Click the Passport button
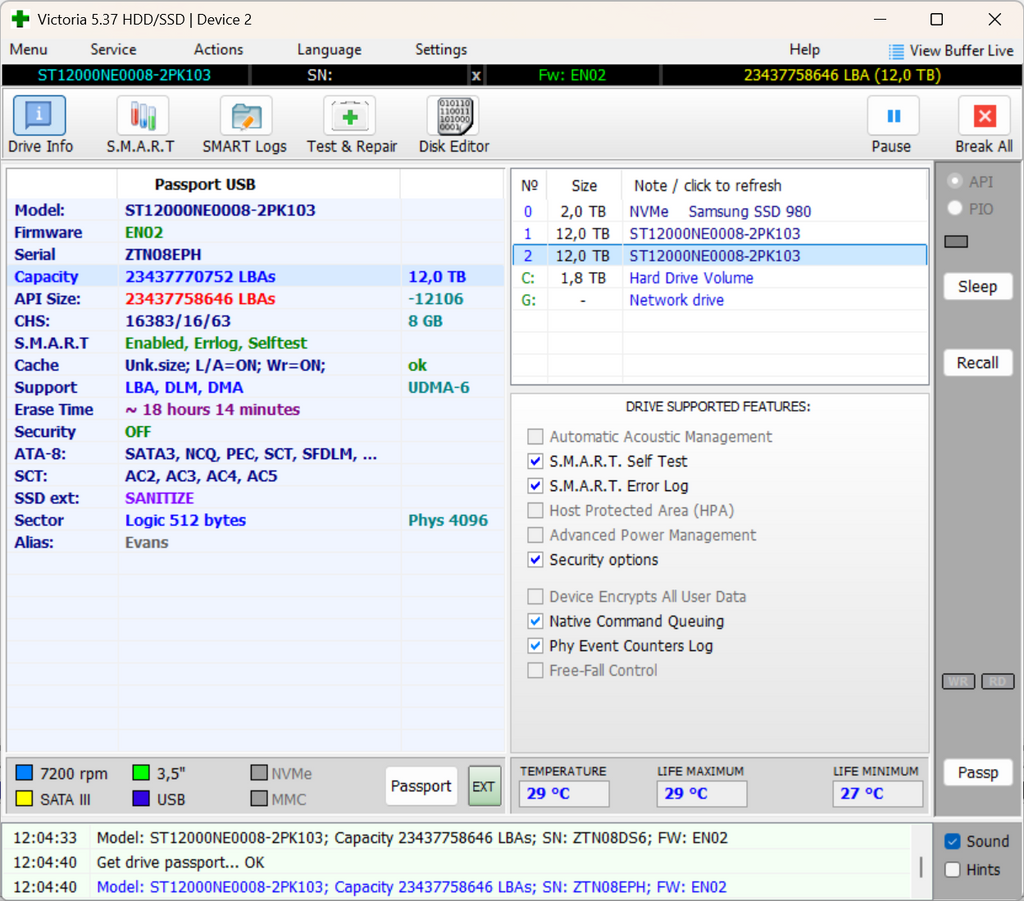The width and height of the screenshot is (1024, 901). coord(421,786)
